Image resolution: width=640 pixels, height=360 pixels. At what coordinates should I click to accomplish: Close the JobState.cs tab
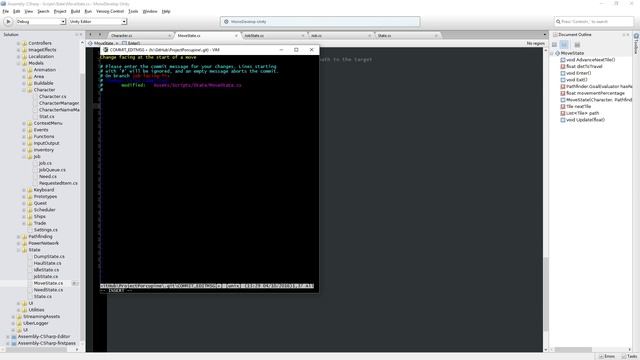click(303, 36)
